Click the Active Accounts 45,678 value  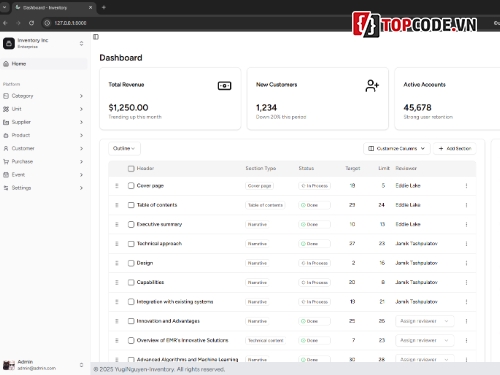pos(417,108)
